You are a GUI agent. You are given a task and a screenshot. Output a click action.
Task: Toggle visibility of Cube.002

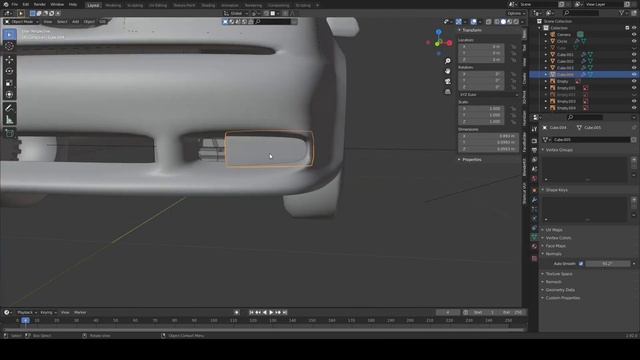click(634, 61)
